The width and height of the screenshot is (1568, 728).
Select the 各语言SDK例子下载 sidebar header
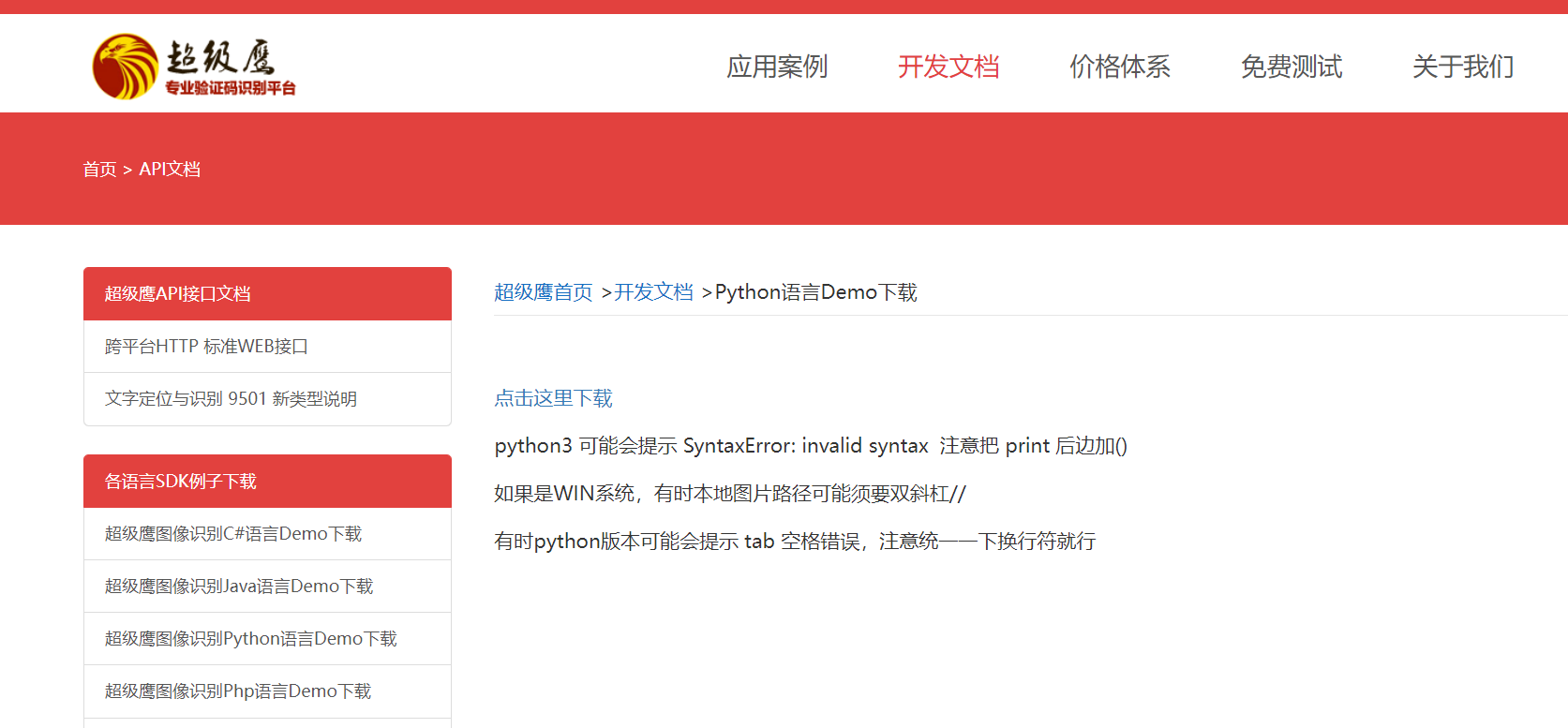pos(267,481)
